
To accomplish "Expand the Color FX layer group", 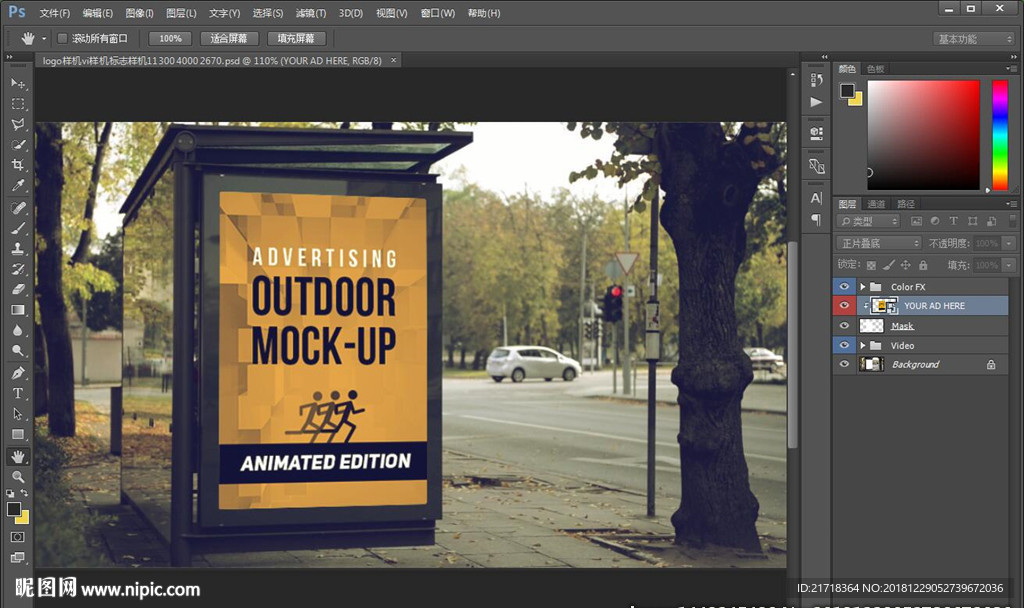I will point(862,287).
